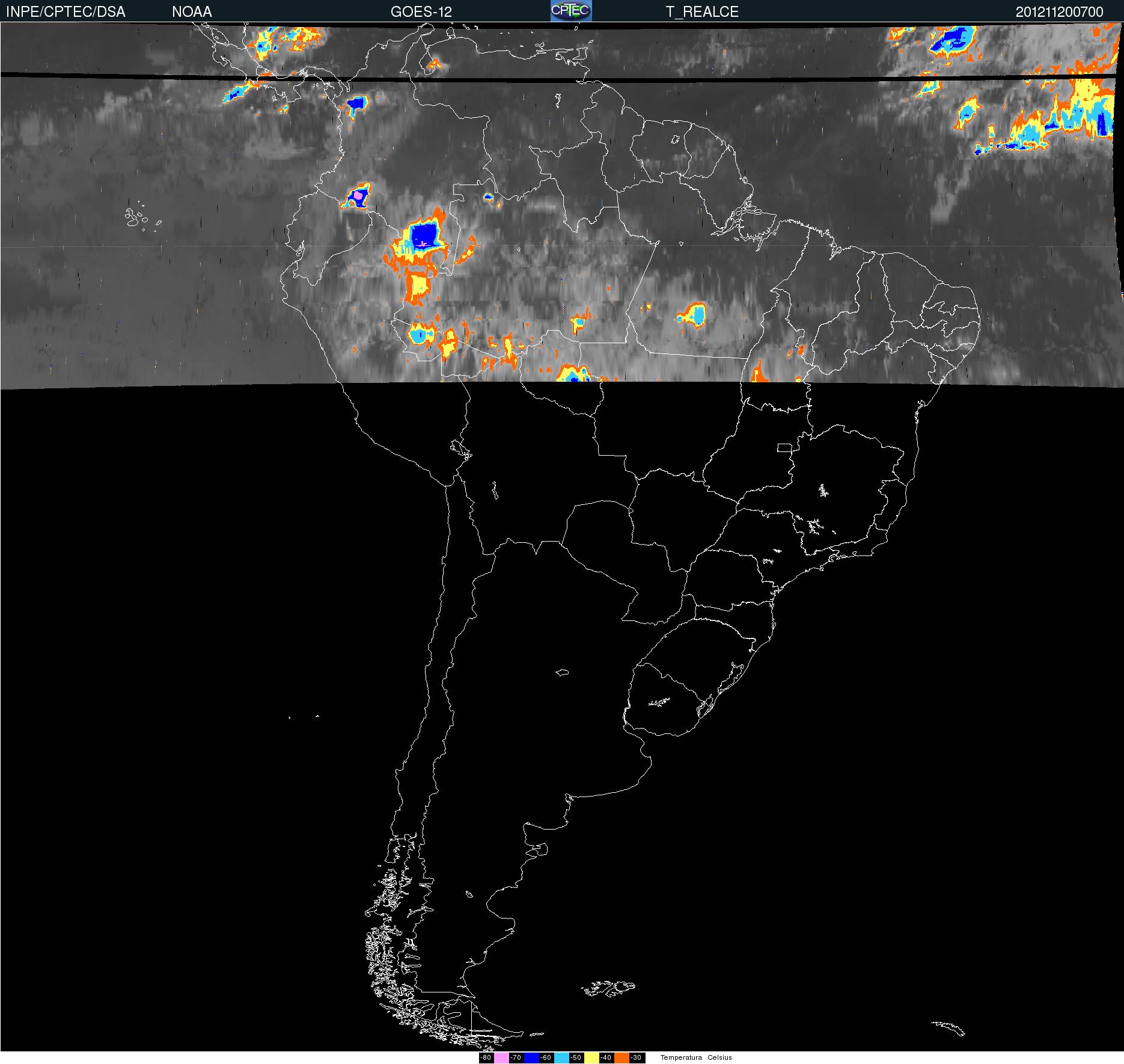Click the -60 legend value
The width and height of the screenshot is (1124, 1064).
pos(546,1058)
